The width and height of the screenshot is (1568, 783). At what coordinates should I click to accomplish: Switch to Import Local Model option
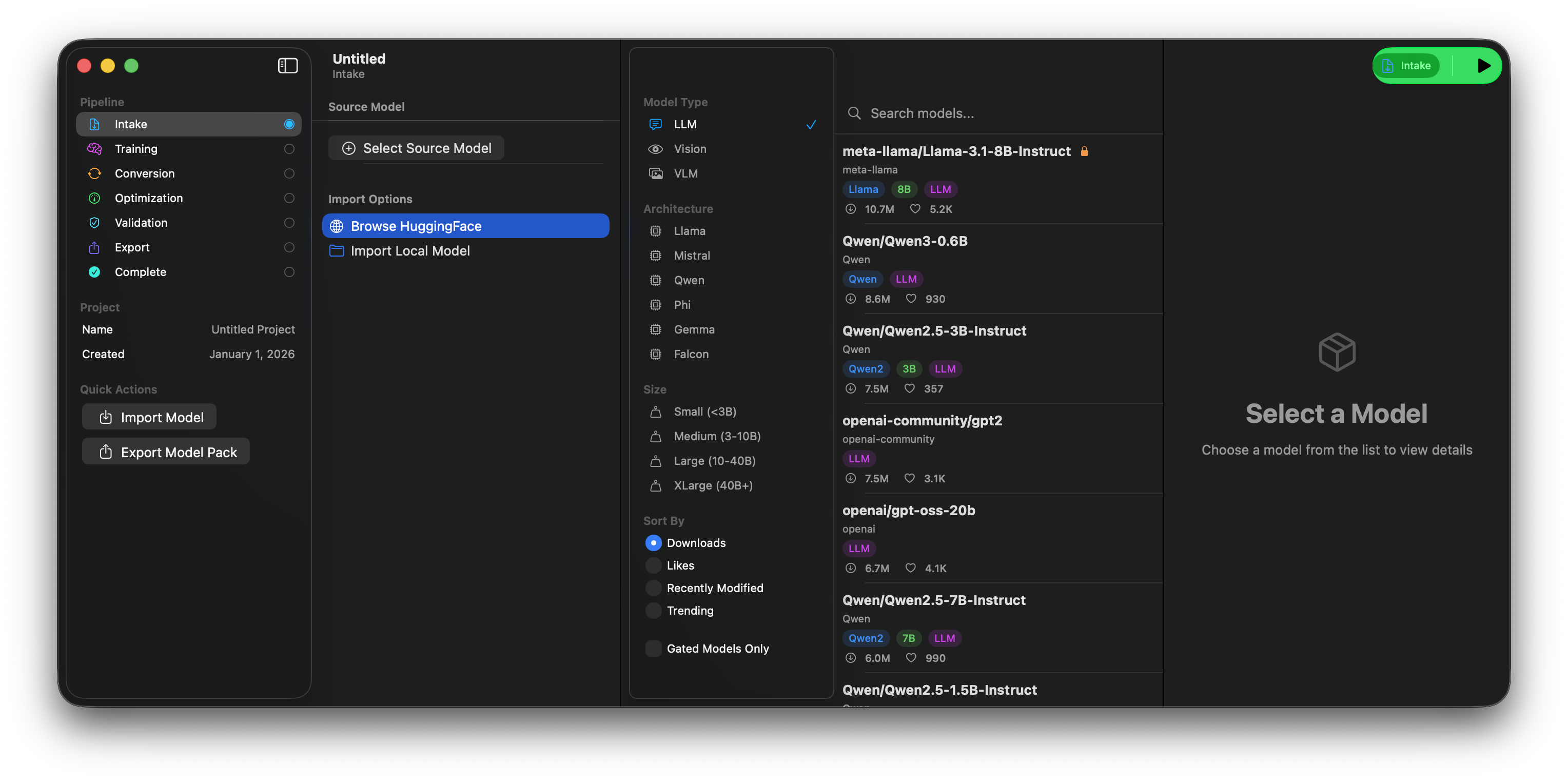(409, 250)
